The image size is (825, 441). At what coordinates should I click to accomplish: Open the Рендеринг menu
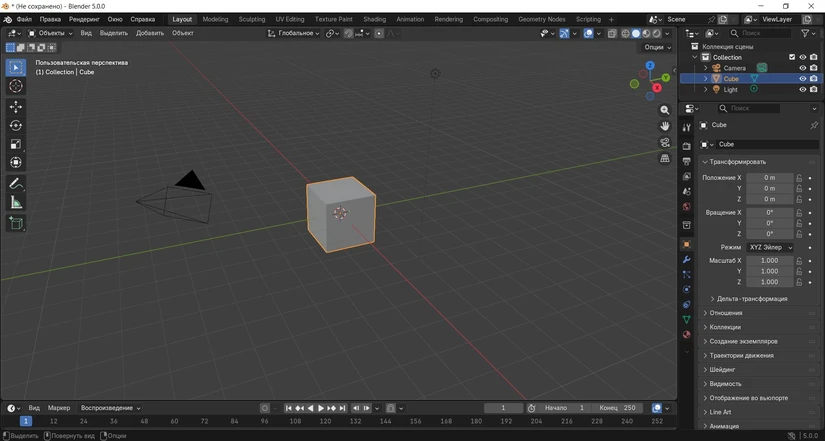[84, 19]
